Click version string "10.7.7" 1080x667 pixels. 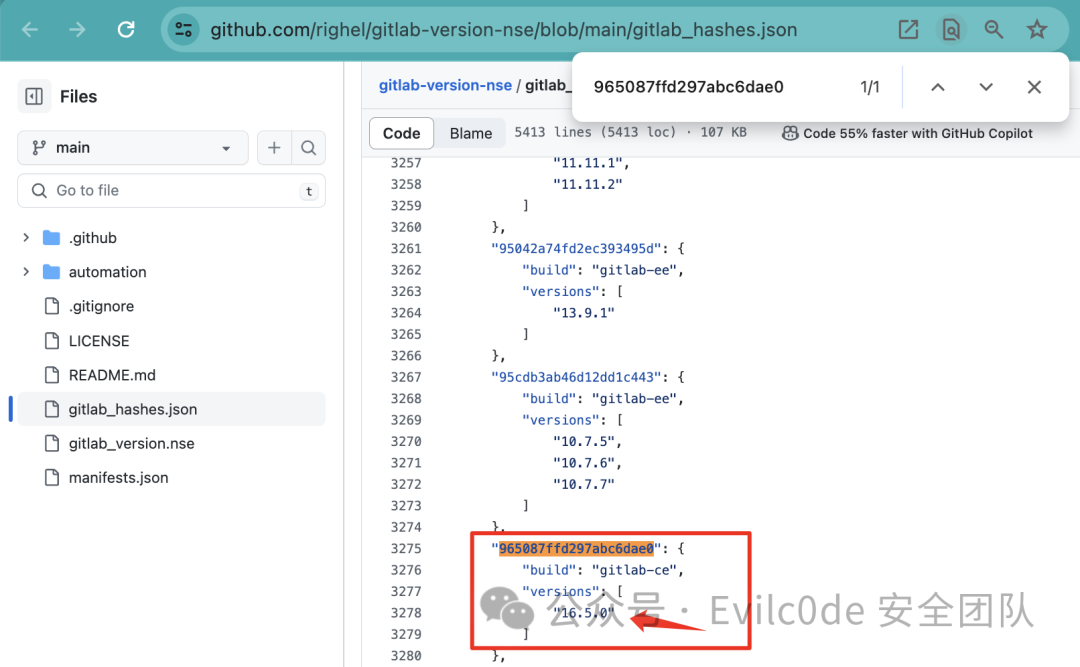[583, 484]
